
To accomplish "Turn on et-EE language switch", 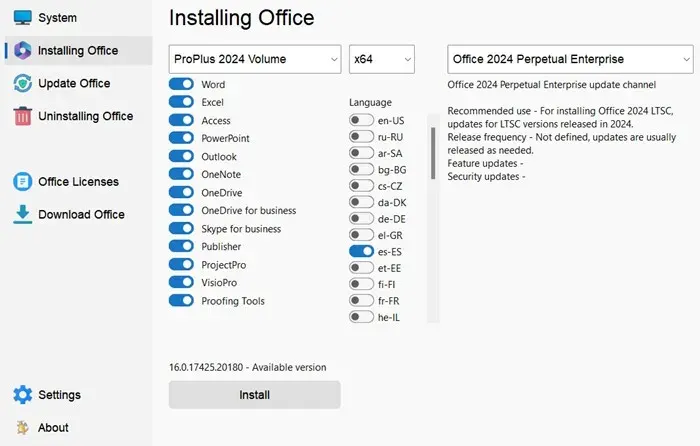I will coord(361,268).
